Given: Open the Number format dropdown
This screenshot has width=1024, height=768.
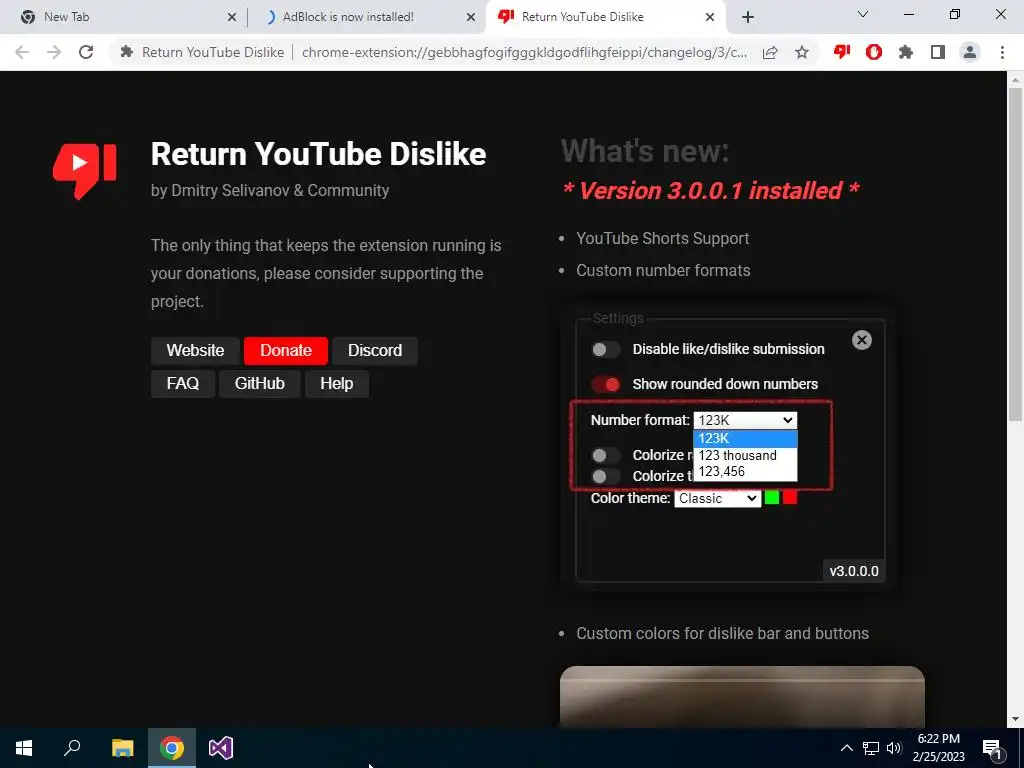Looking at the screenshot, I should pos(745,421).
